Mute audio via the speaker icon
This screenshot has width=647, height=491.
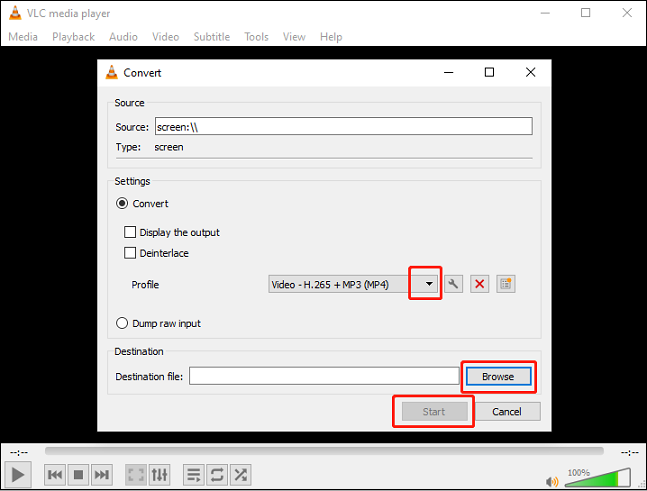[x=552, y=481]
